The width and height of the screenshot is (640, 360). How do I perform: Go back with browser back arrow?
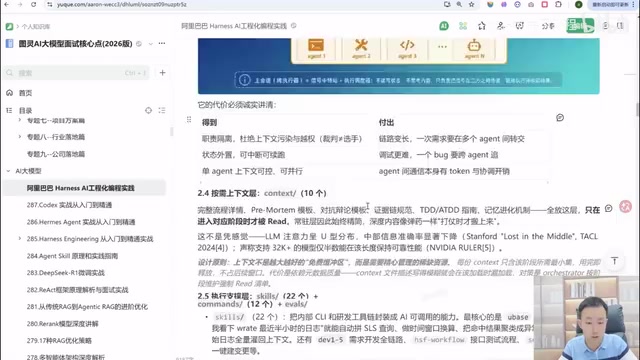point(7,4)
